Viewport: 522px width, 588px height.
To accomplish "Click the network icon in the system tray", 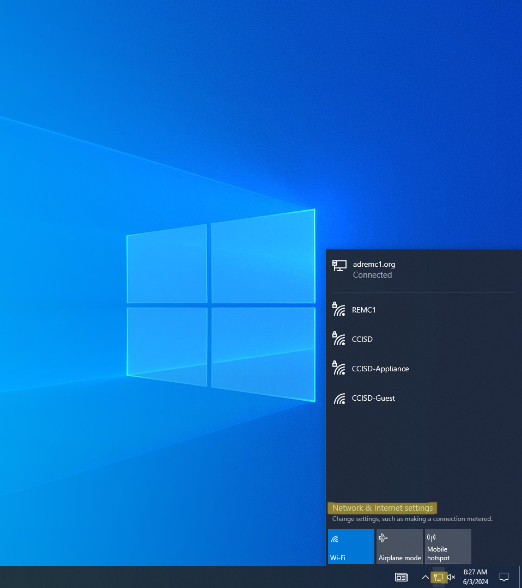I will click(438, 577).
